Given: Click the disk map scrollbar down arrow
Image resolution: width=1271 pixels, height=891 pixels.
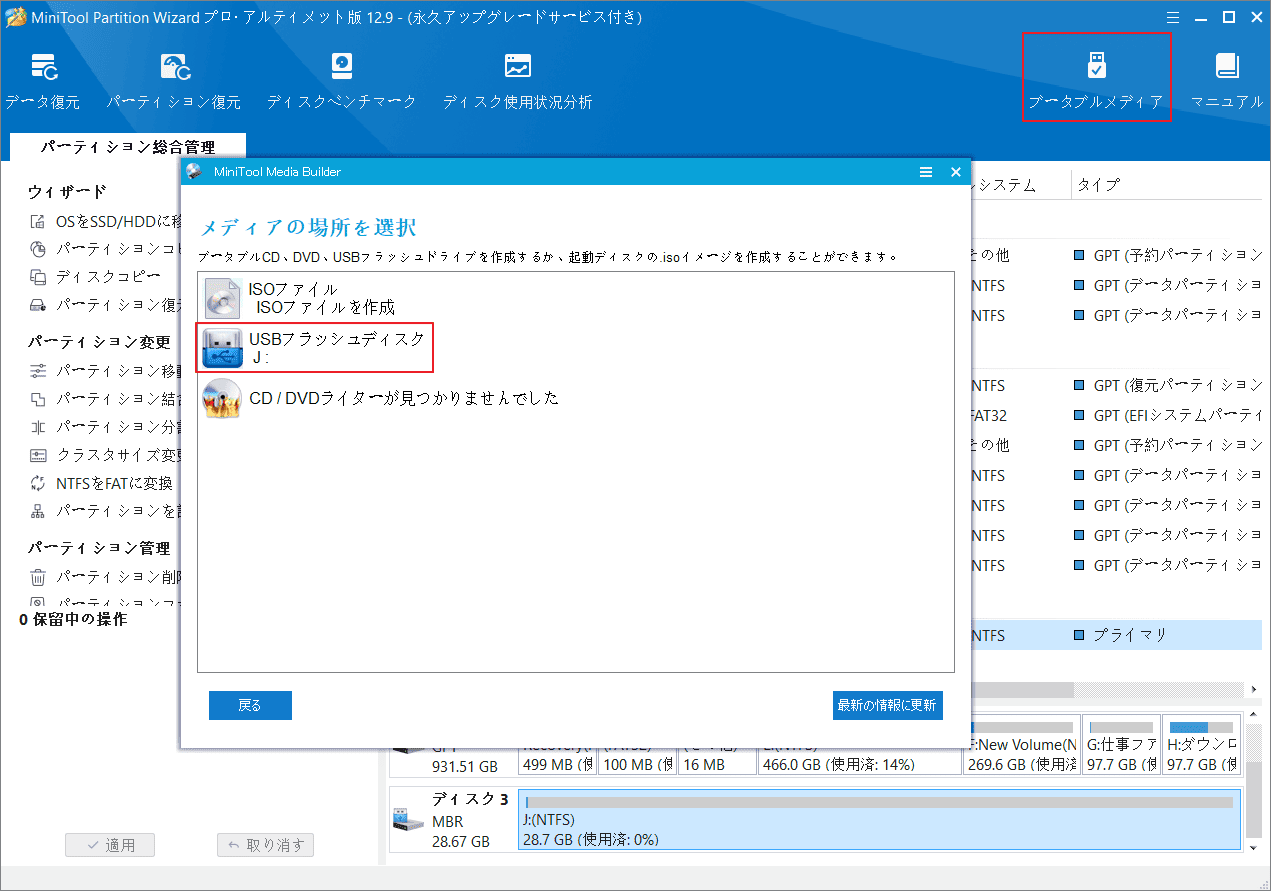Looking at the screenshot, I should coord(1254,847).
